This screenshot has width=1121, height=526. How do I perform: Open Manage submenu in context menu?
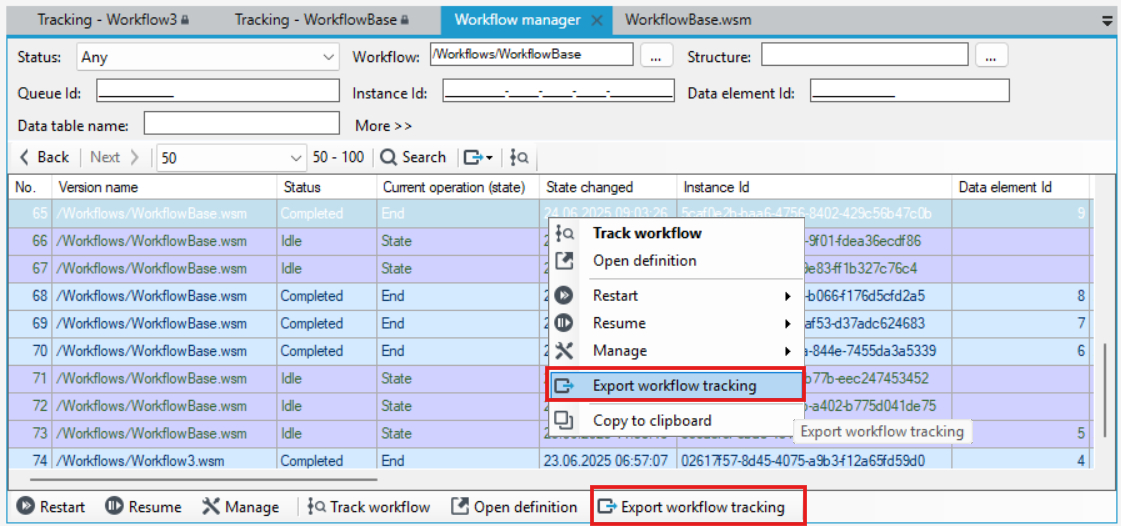pyautogui.click(x=675, y=351)
